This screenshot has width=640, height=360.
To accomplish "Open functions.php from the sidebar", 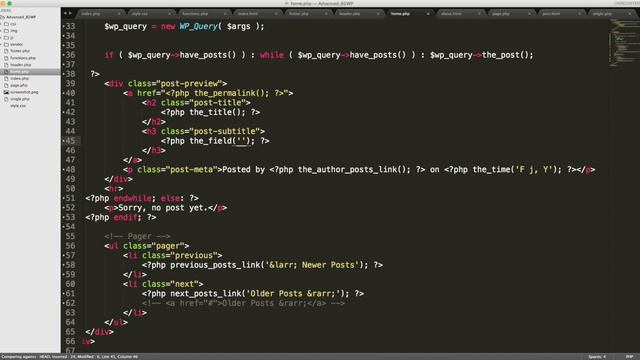I will click(23, 58).
